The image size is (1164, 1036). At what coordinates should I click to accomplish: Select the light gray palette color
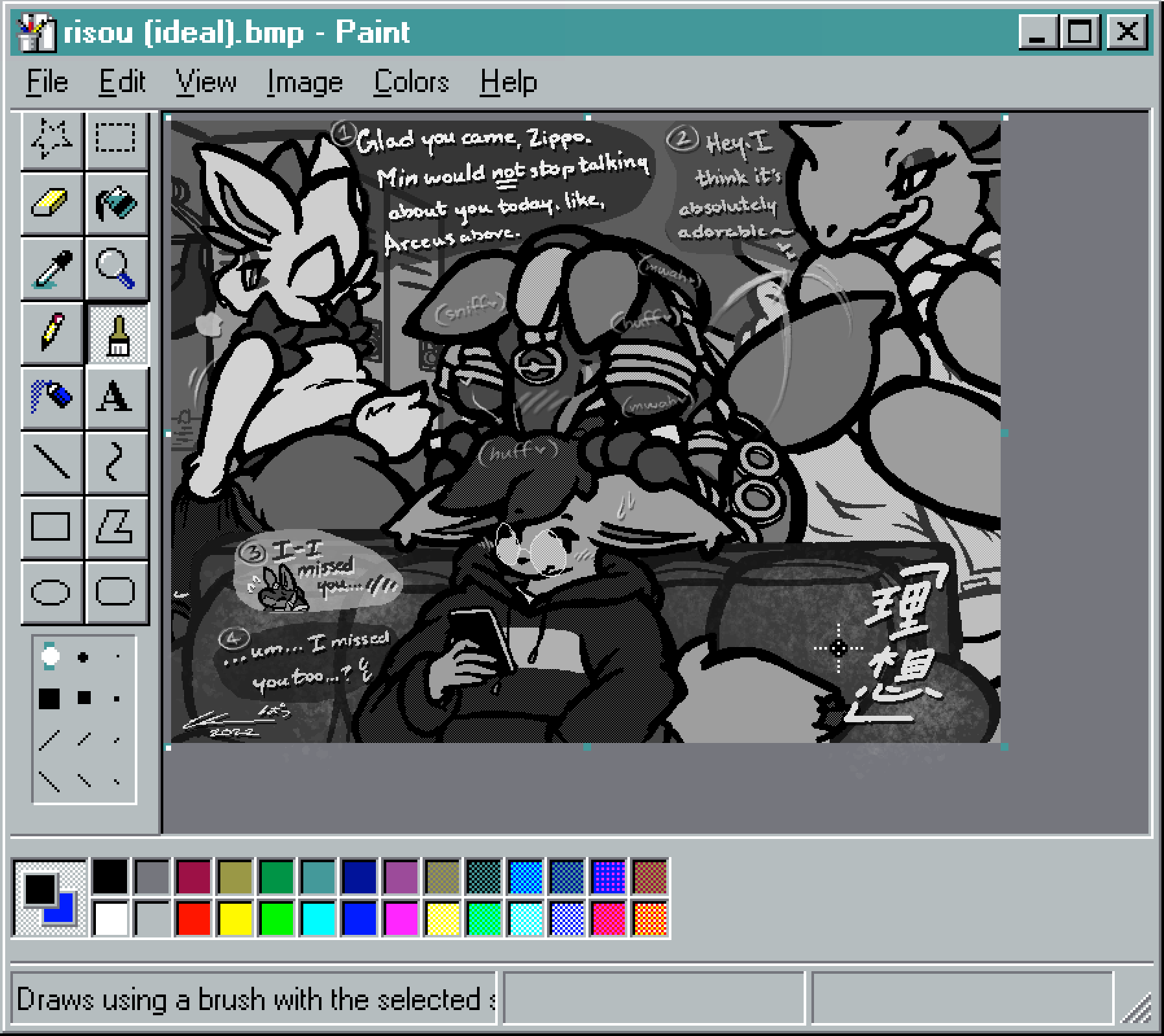[x=152, y=918]
